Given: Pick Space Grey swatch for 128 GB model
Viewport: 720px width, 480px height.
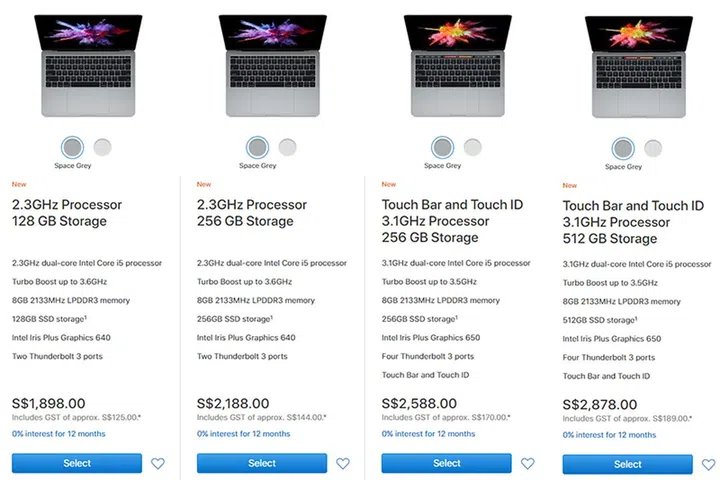Looking at the screenshot, I should tap(72, 147).
